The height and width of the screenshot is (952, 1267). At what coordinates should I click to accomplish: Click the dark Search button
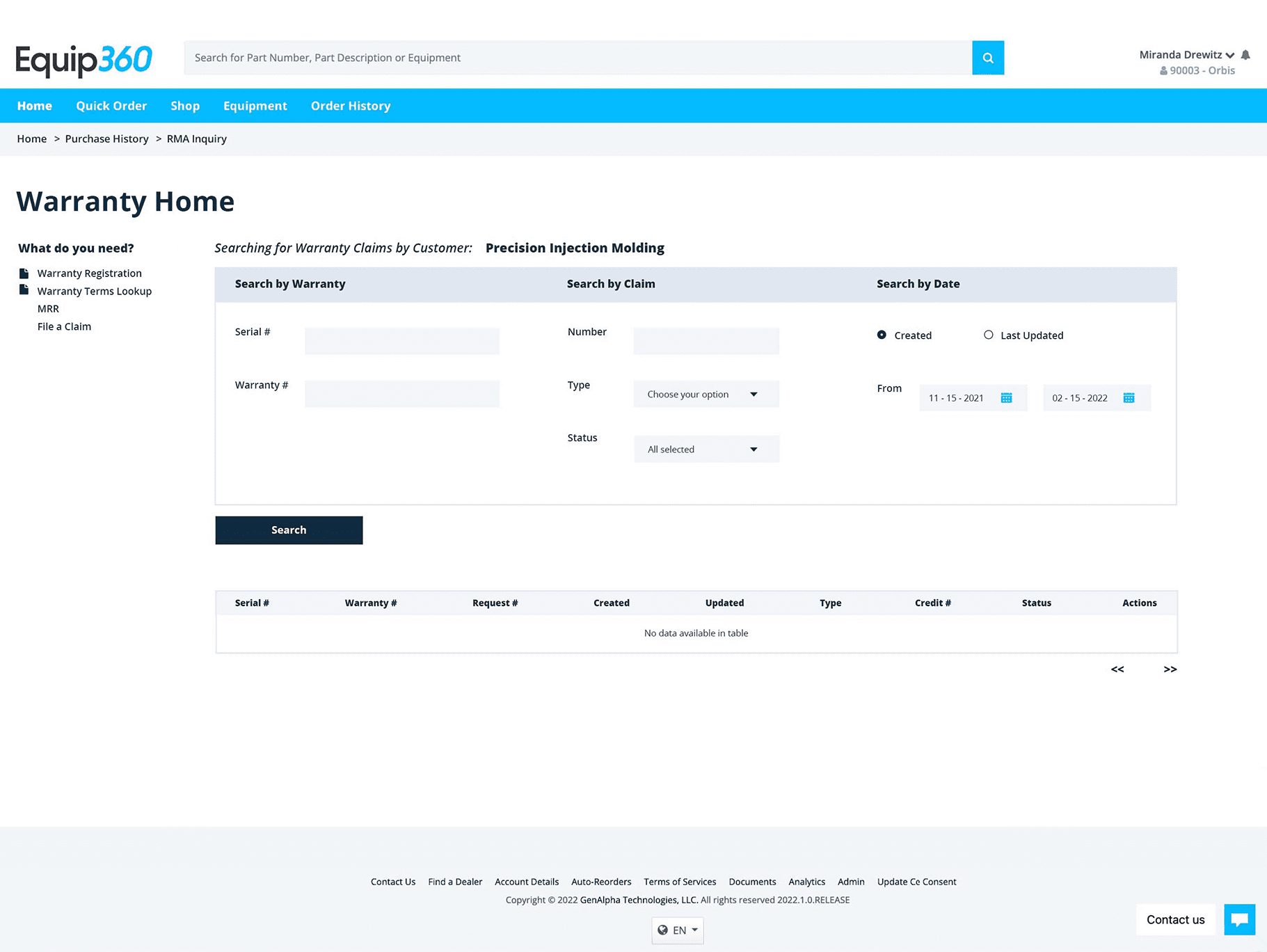(x=289, y=530)
